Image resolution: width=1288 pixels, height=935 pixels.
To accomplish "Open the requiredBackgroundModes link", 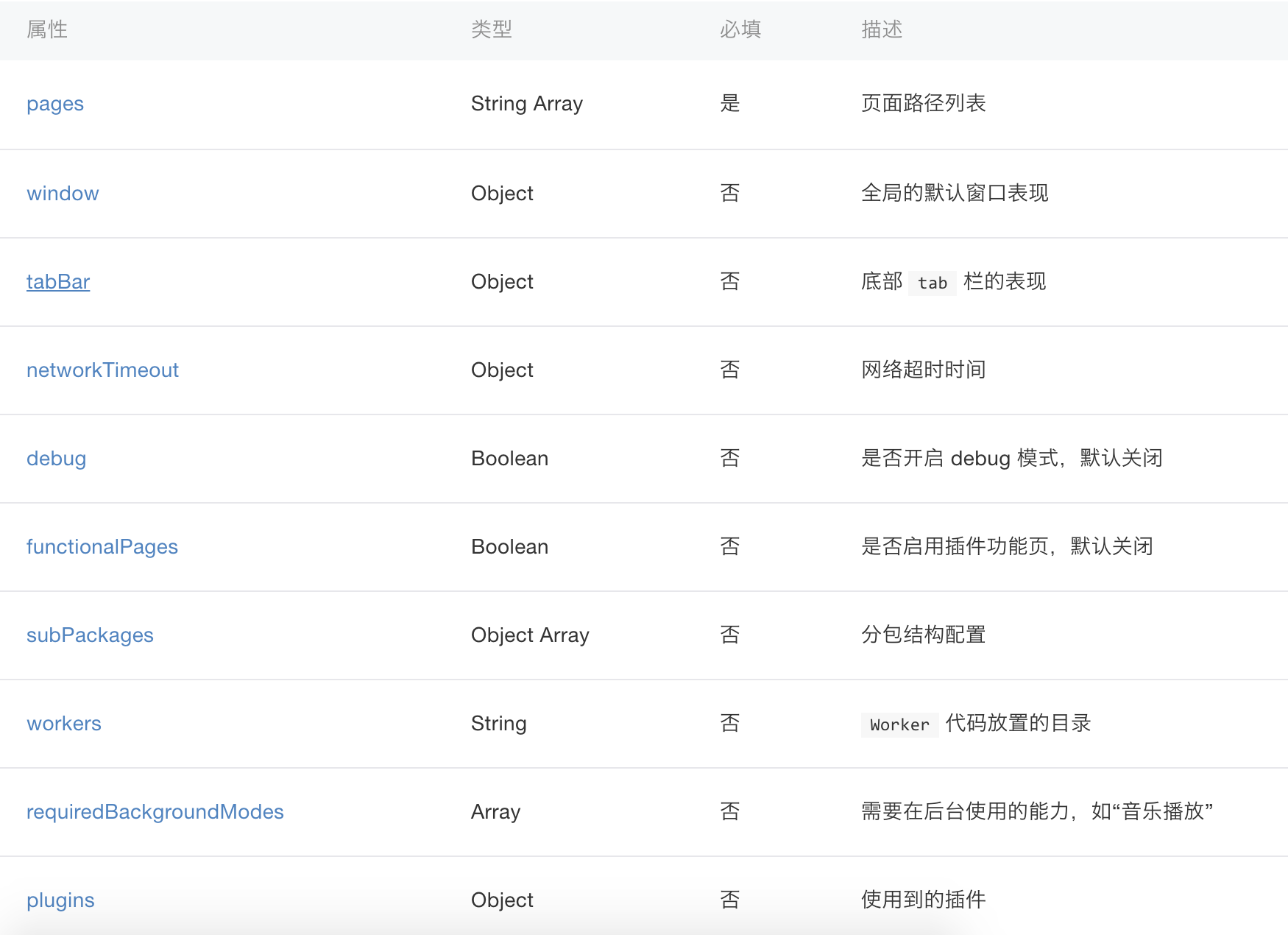I will 155,811.
